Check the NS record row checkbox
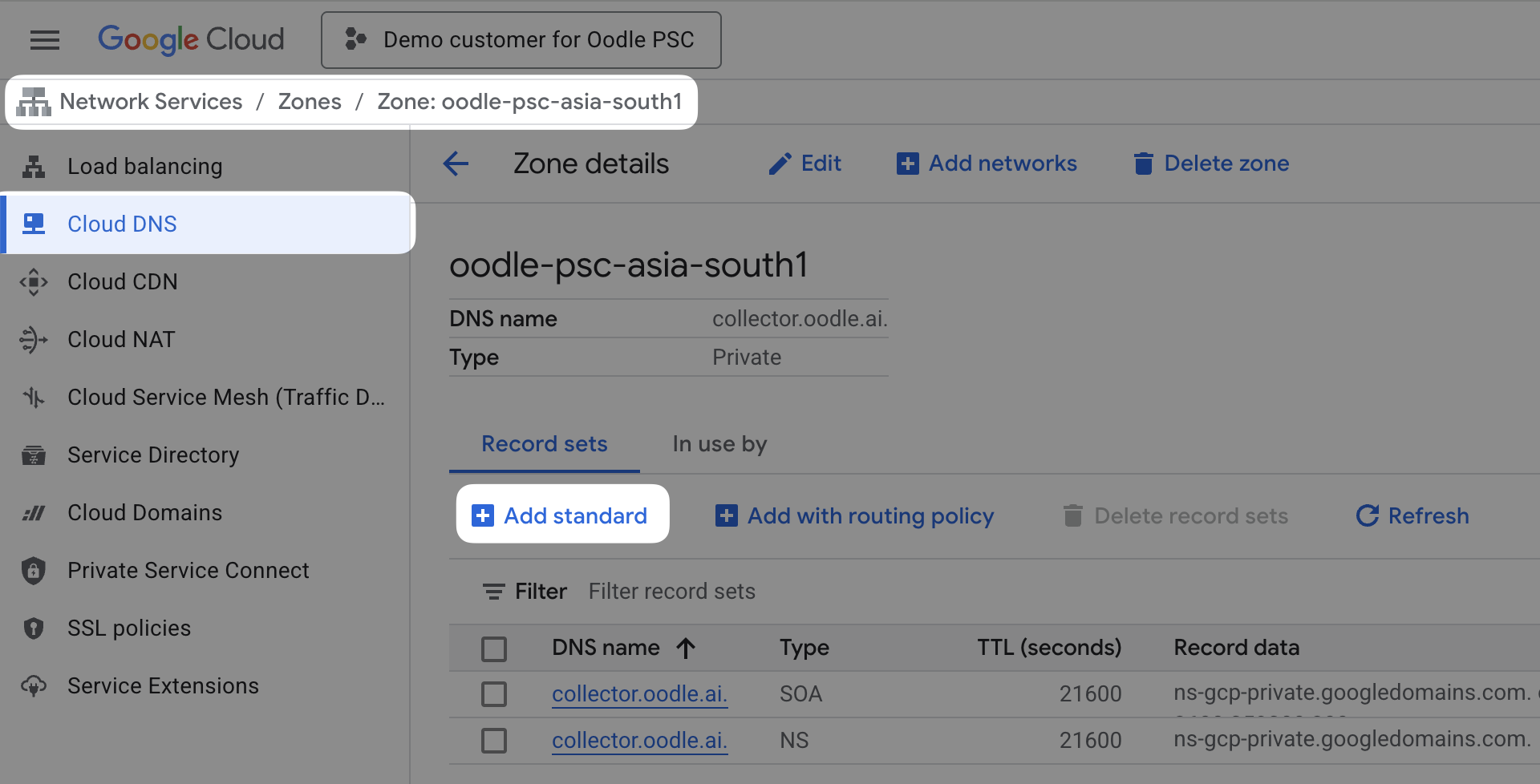1540x784 pixels. pos(494,741)
